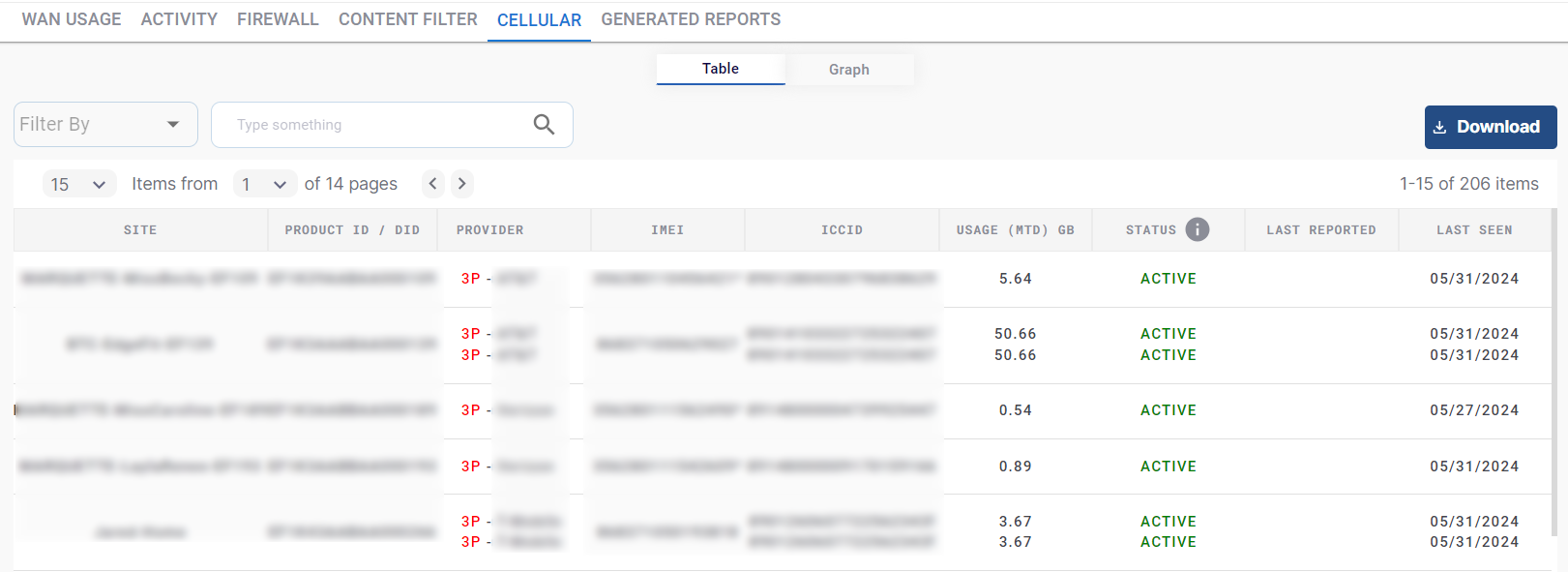Switch to Table view
This screenshot has width=1568, height=572.
click(x=721, y=69)
